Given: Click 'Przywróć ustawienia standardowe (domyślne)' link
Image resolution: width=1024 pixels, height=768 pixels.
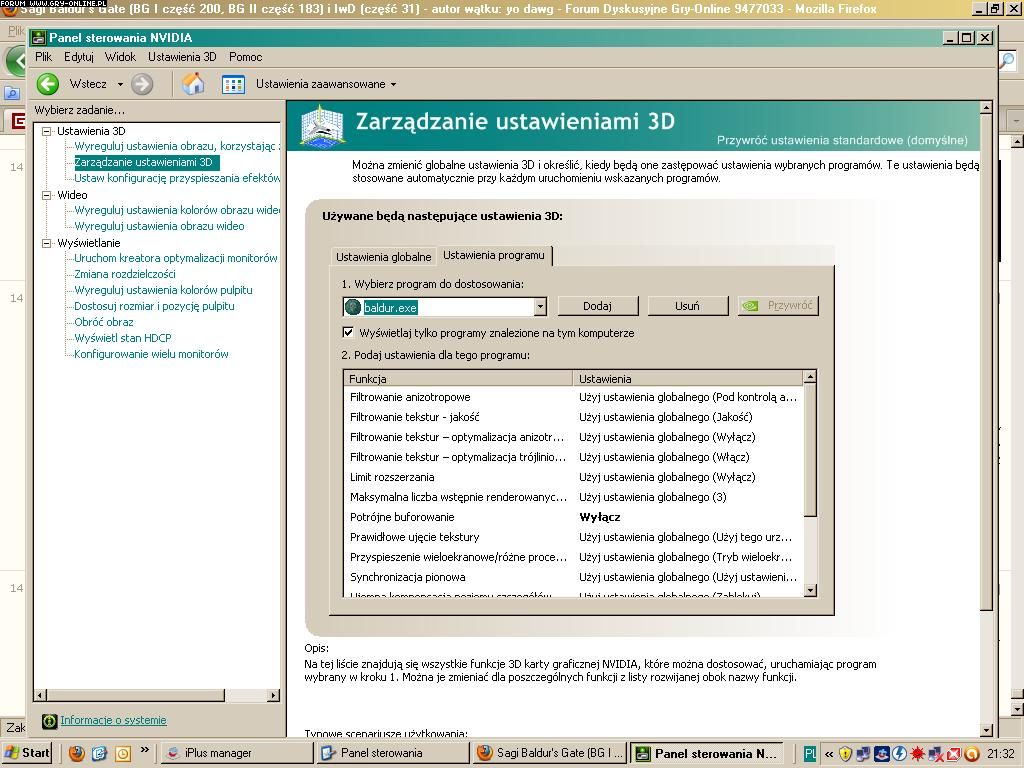Looking at the screenshot, I should click(842, 140).
